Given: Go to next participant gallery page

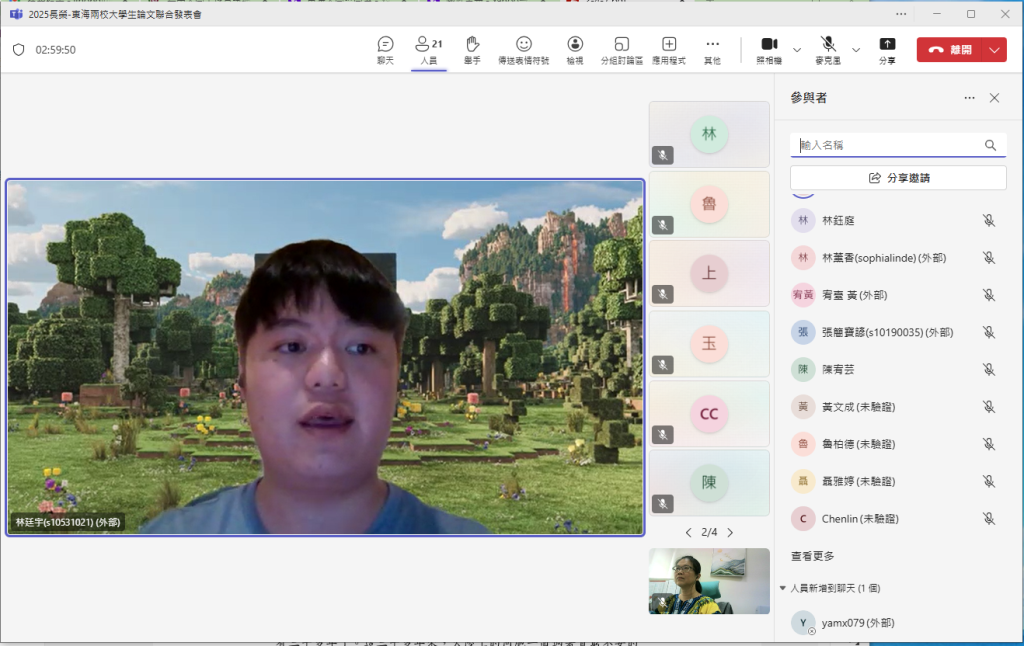Looking at the screenshot, I should [x=730, y=532].
